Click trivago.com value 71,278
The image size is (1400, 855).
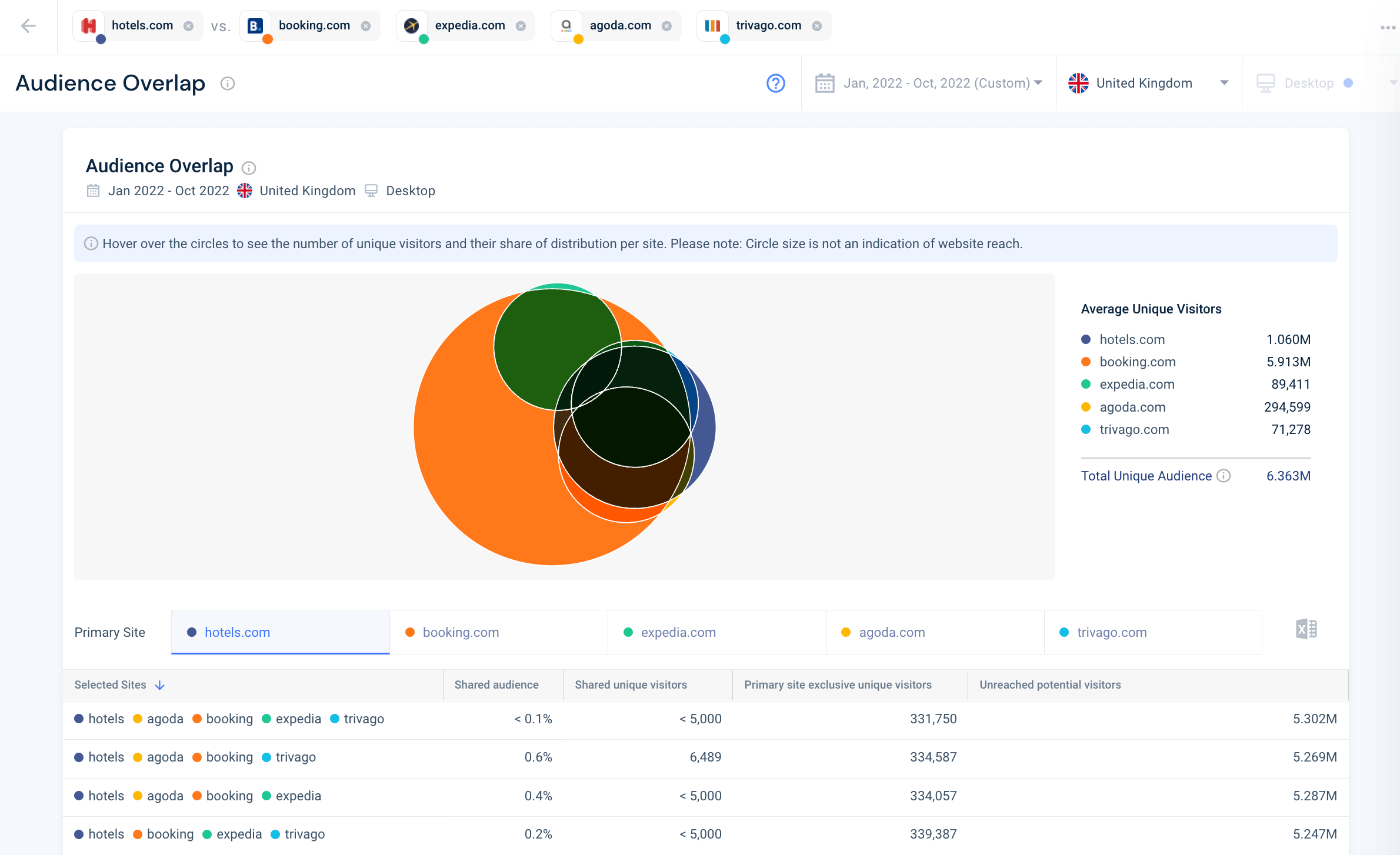[x=1291, y=429]
